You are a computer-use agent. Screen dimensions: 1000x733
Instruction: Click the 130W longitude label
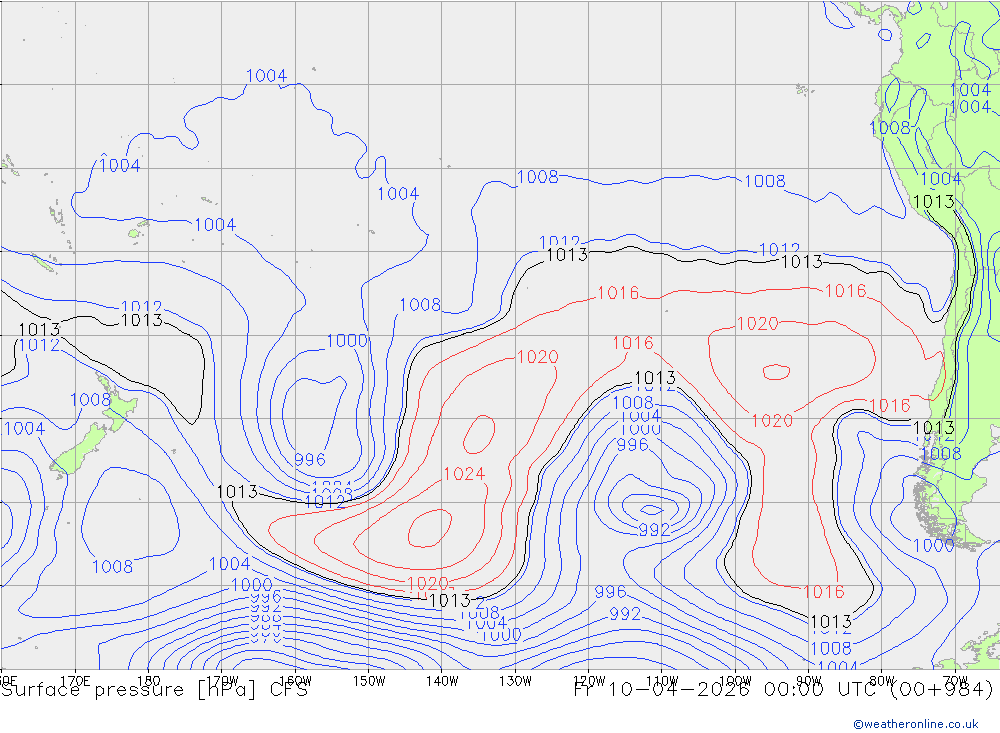click(x=515, y=681)
